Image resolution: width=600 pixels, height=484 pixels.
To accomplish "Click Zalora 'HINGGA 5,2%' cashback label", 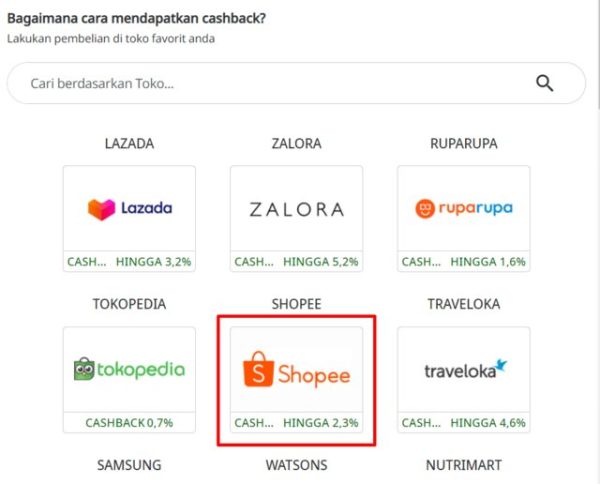I will coord(321,262).
